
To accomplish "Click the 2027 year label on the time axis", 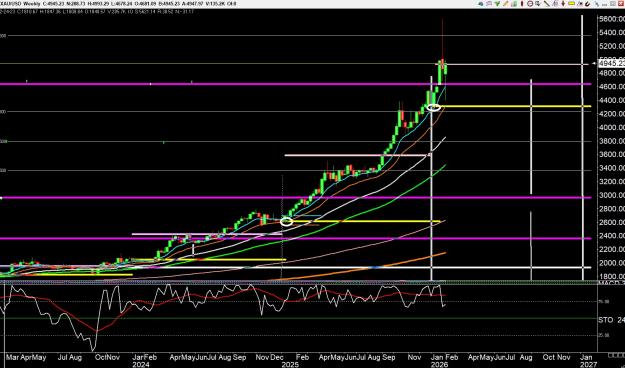I will point(588,364).
